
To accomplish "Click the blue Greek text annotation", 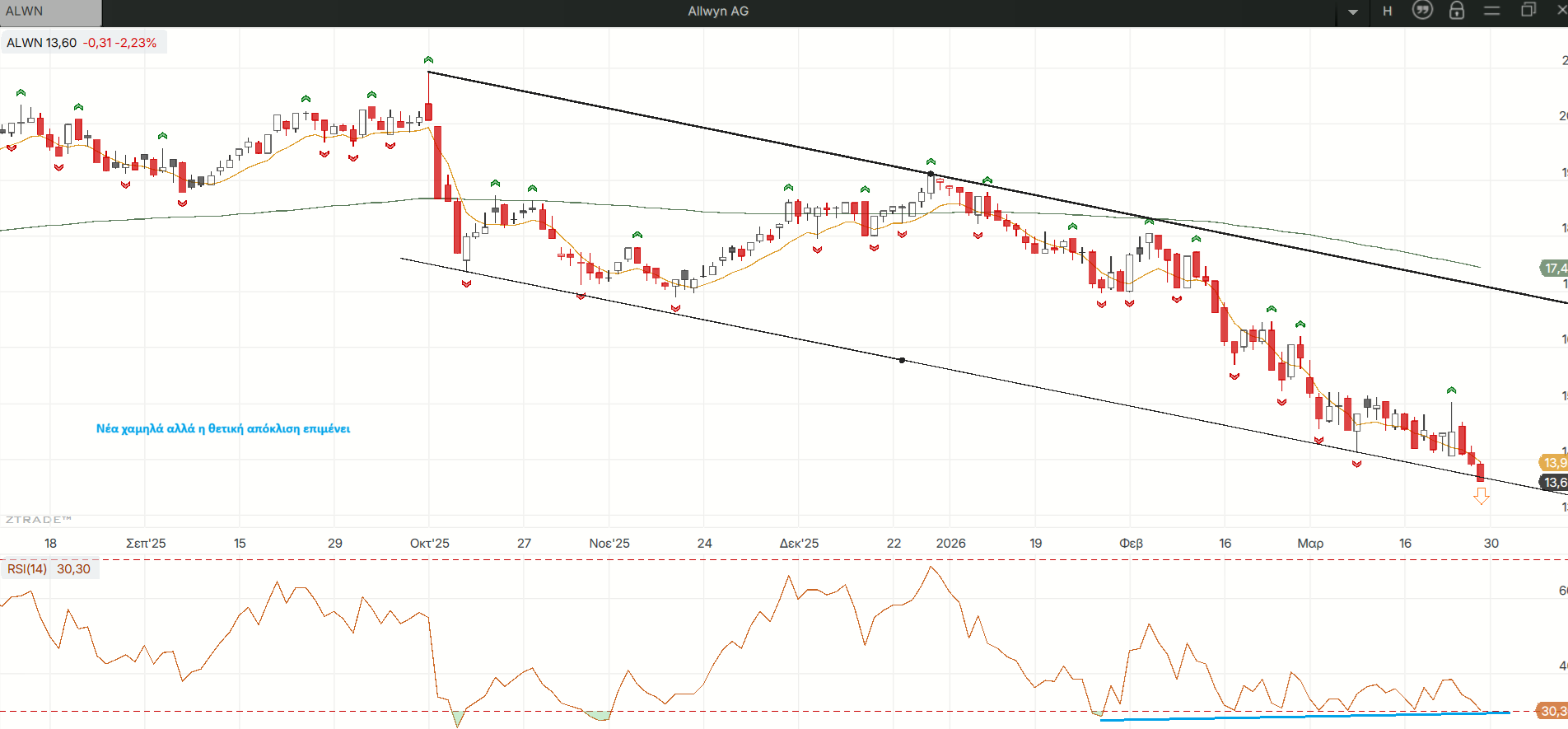I will point(223,429).
